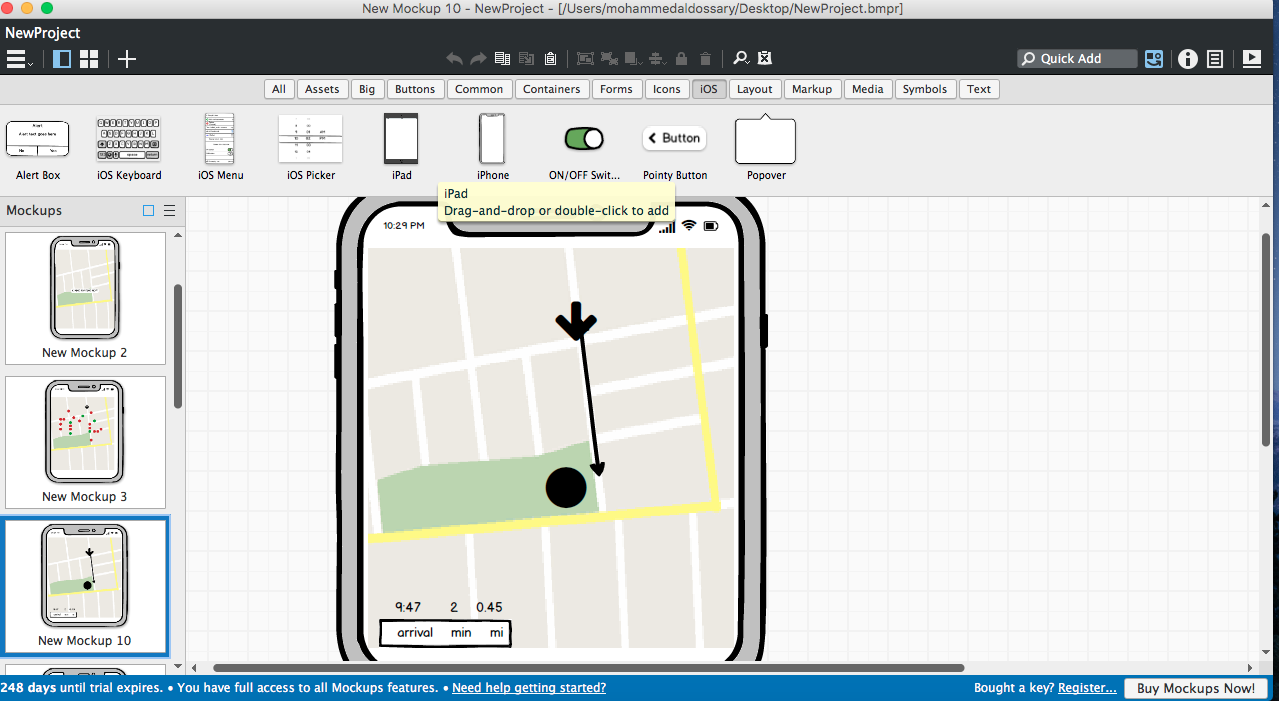
Task: Pick the iPad control
Action: click(401, 146)
